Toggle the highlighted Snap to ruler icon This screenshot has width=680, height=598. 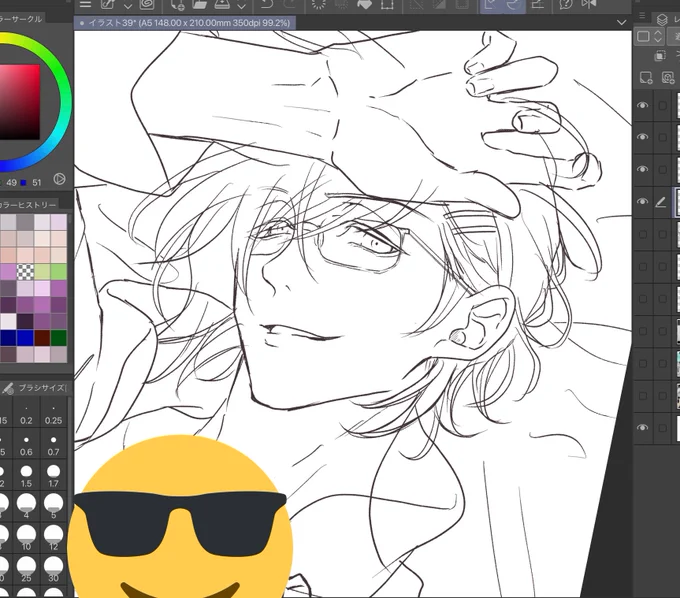[491, 5]
